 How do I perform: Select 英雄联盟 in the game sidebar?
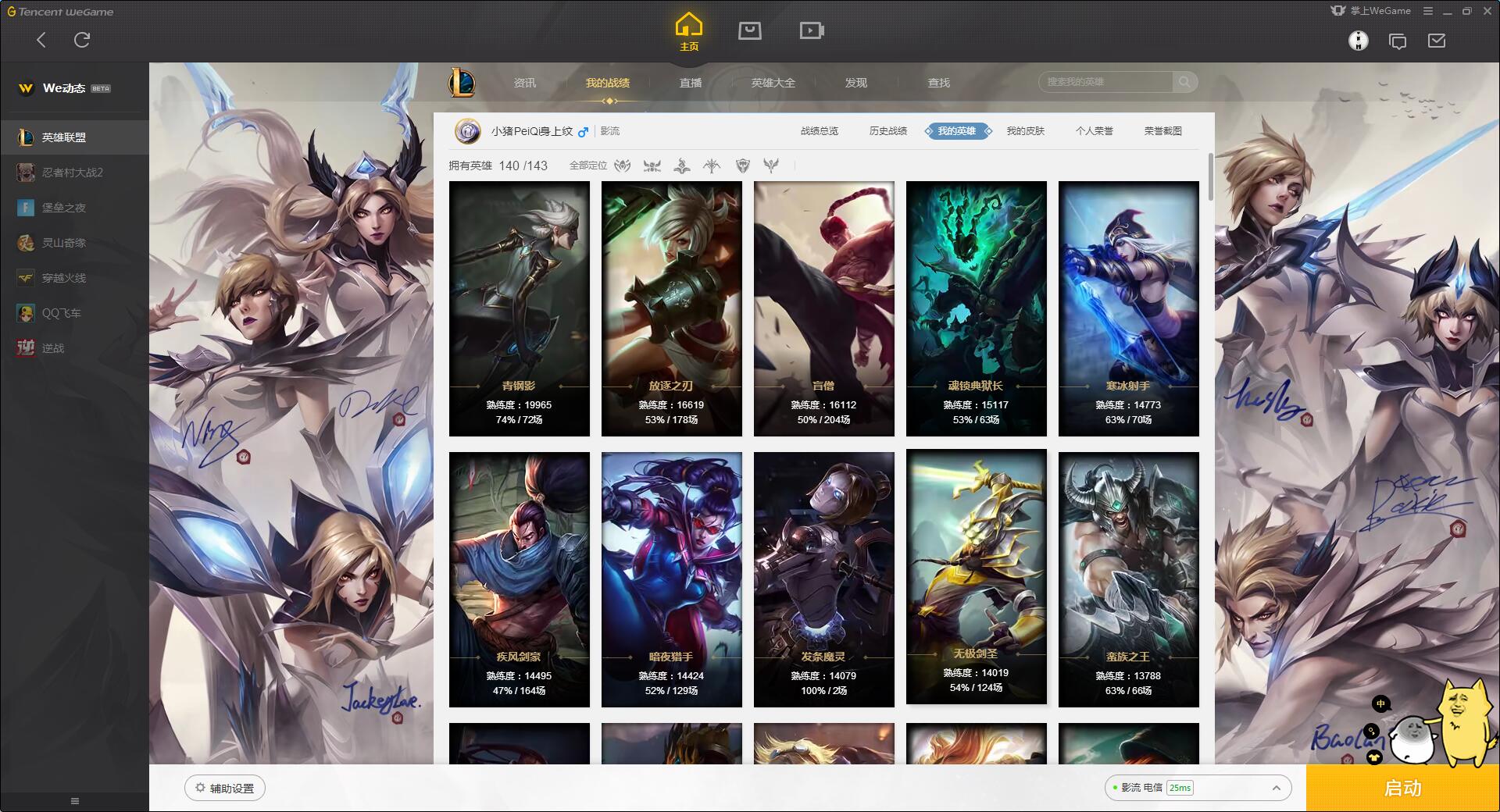tap(74, 137)
